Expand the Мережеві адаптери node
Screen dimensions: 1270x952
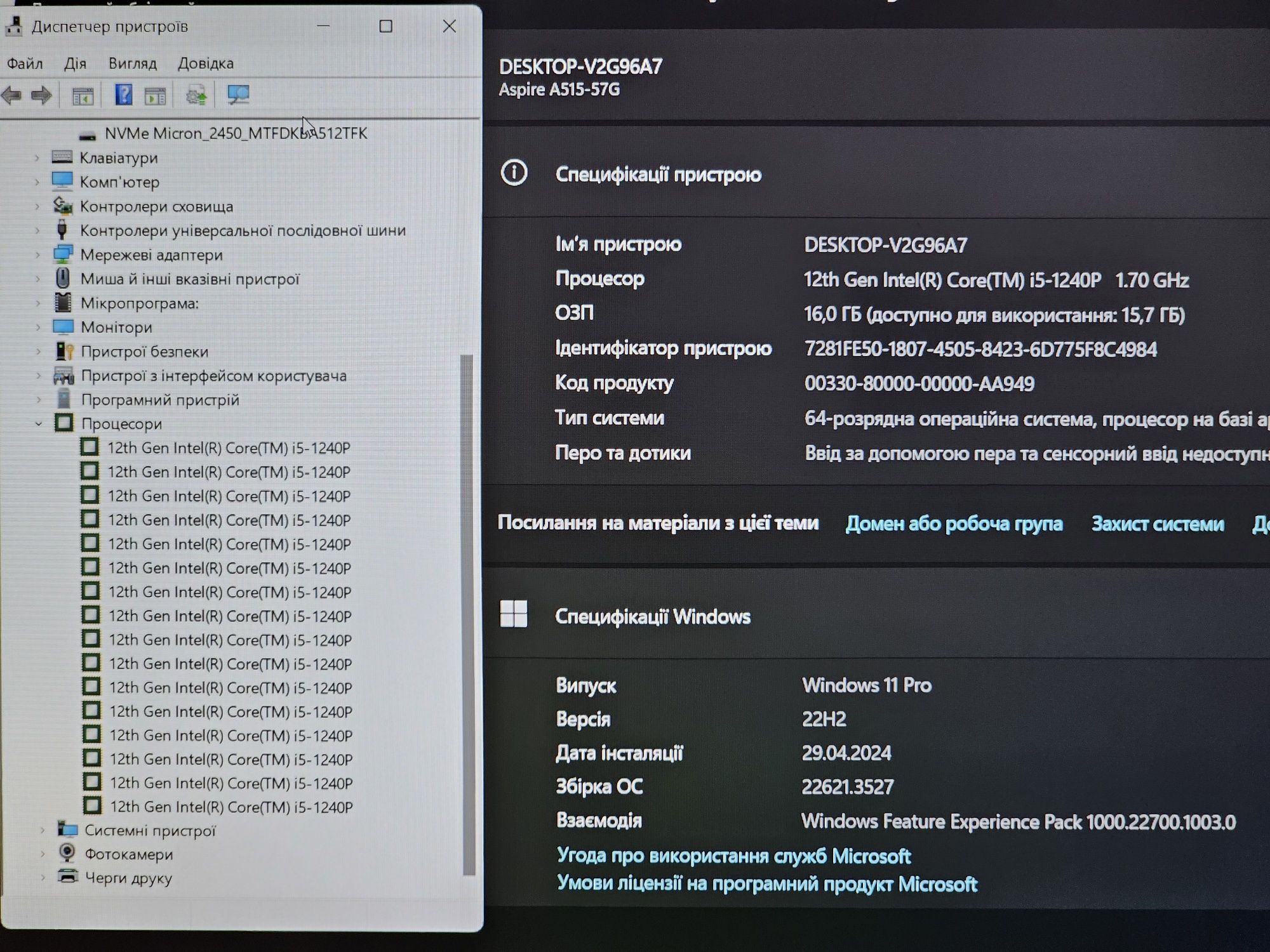pos(37,255)
